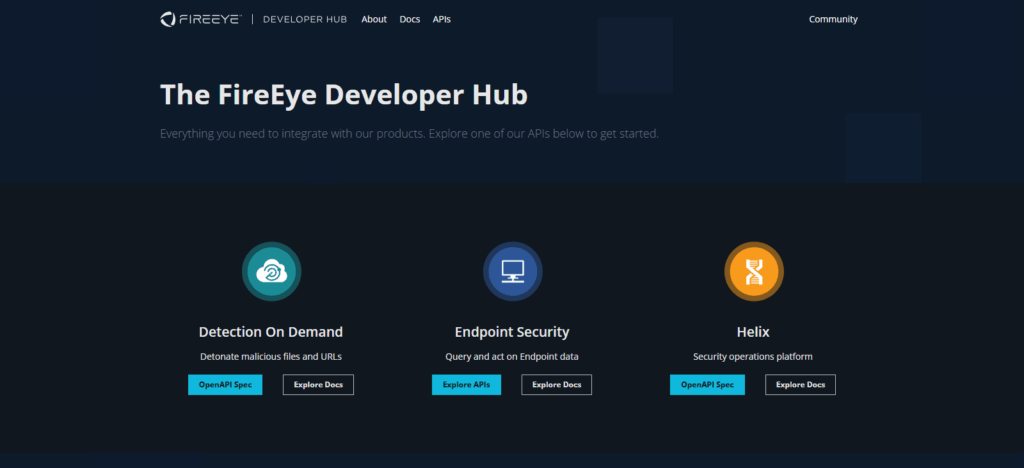
Task: Select the Detection On Demand title
Action: click(x=271, y=332)
